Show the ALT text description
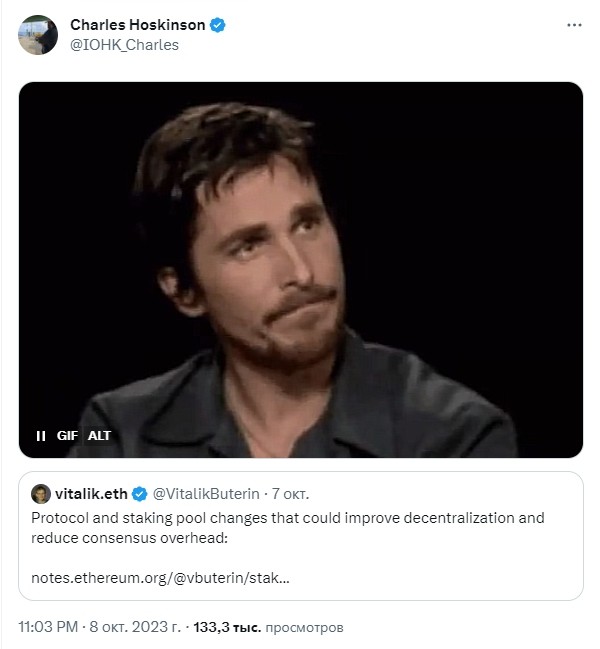This screenshot has width=600, height=649. (x=99, y=436)
